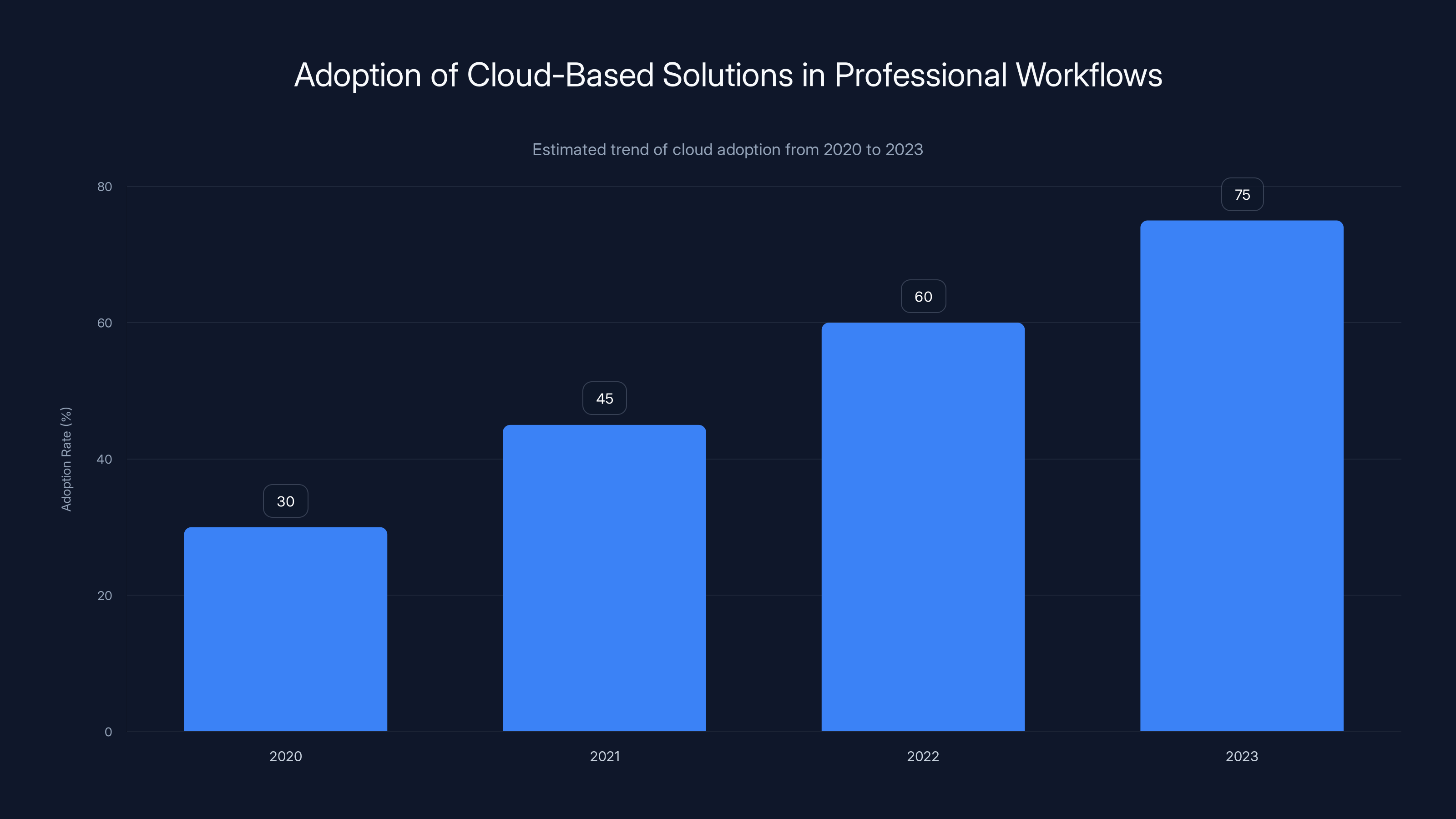Click the 60 y-axis tick label
Image resolution: width=1456 pixels, height=819 pixels.
pos(105,323)
